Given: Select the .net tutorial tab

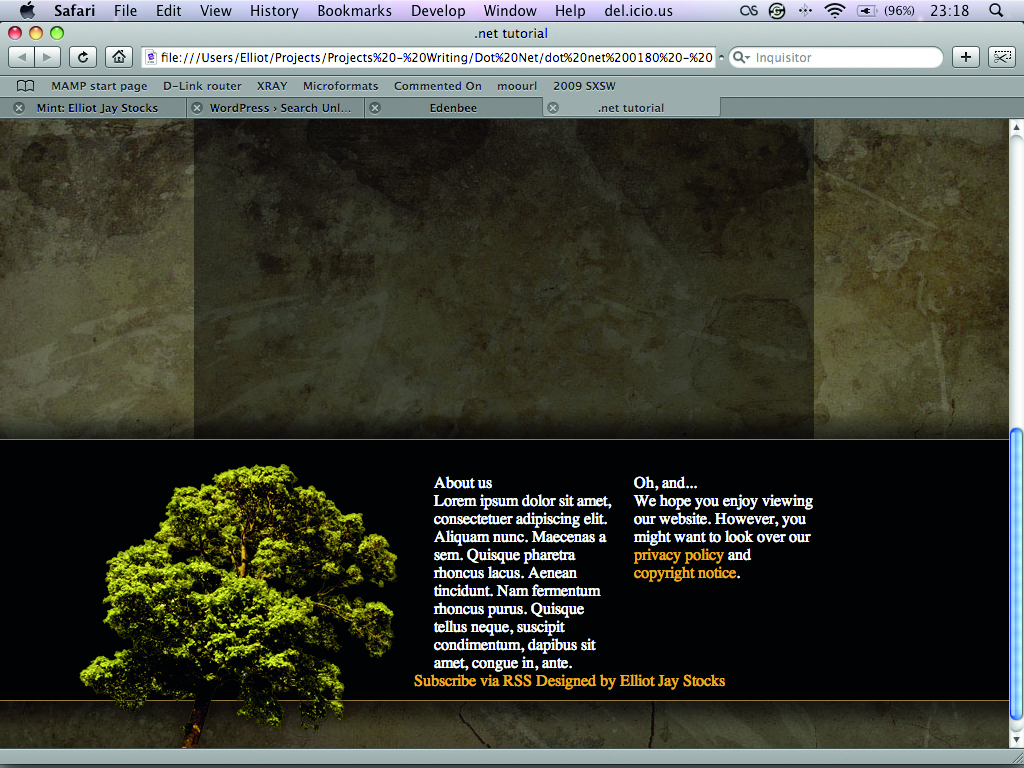Looking at the screenshot, I should coord(631,108).
